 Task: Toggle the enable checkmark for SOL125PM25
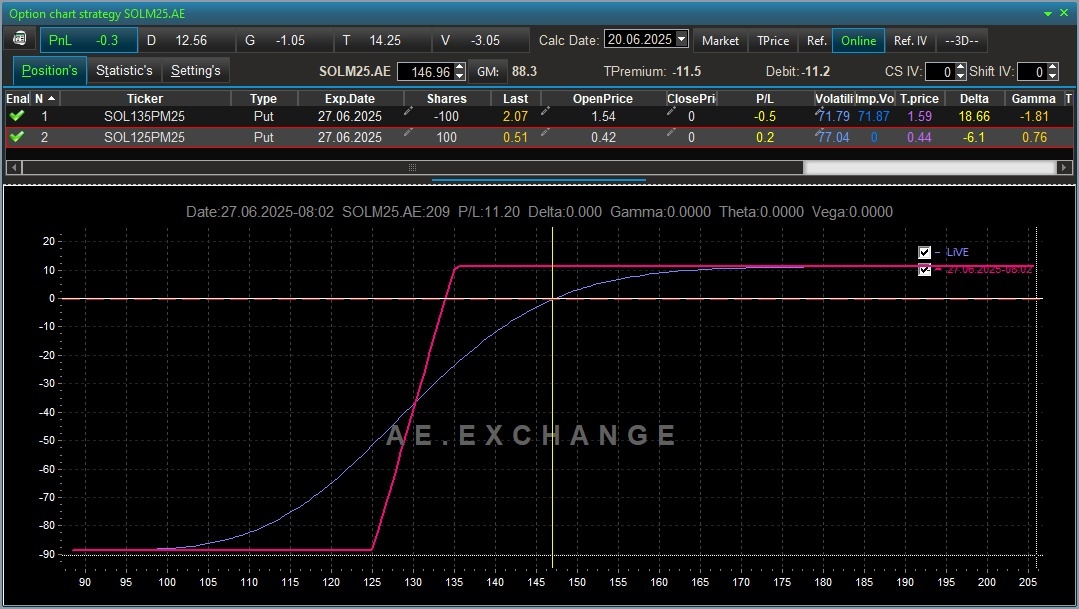(17, 137)
